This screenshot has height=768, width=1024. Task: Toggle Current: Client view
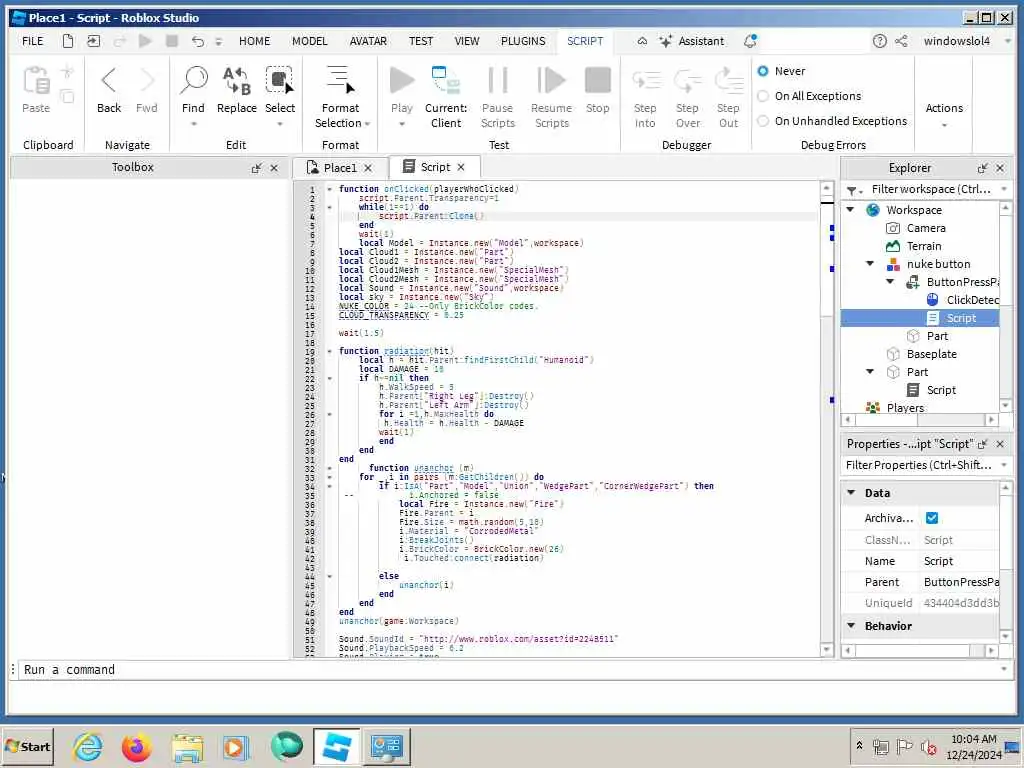coord(446,97)
